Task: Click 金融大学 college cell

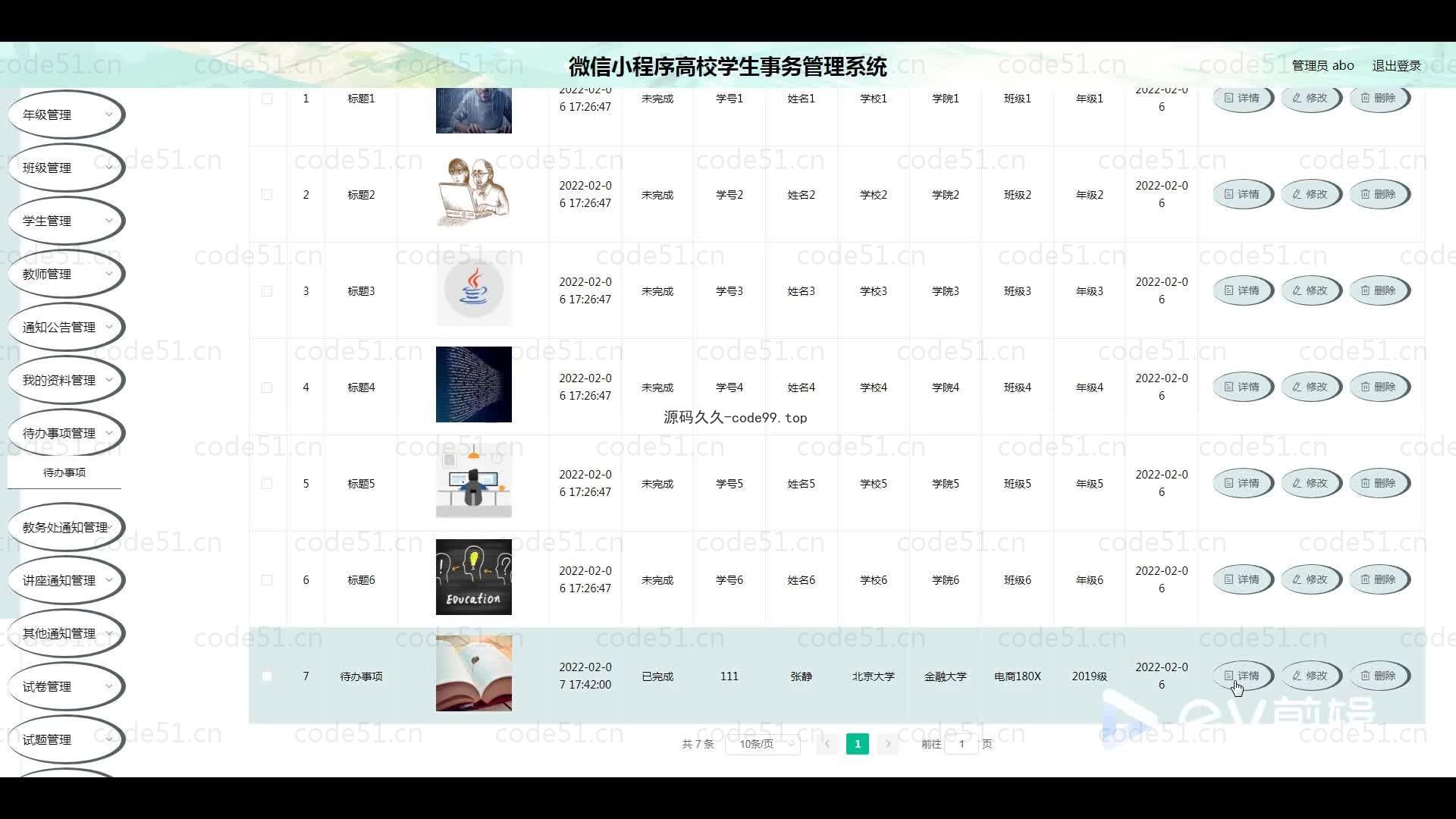Action: tap(946, 676)
